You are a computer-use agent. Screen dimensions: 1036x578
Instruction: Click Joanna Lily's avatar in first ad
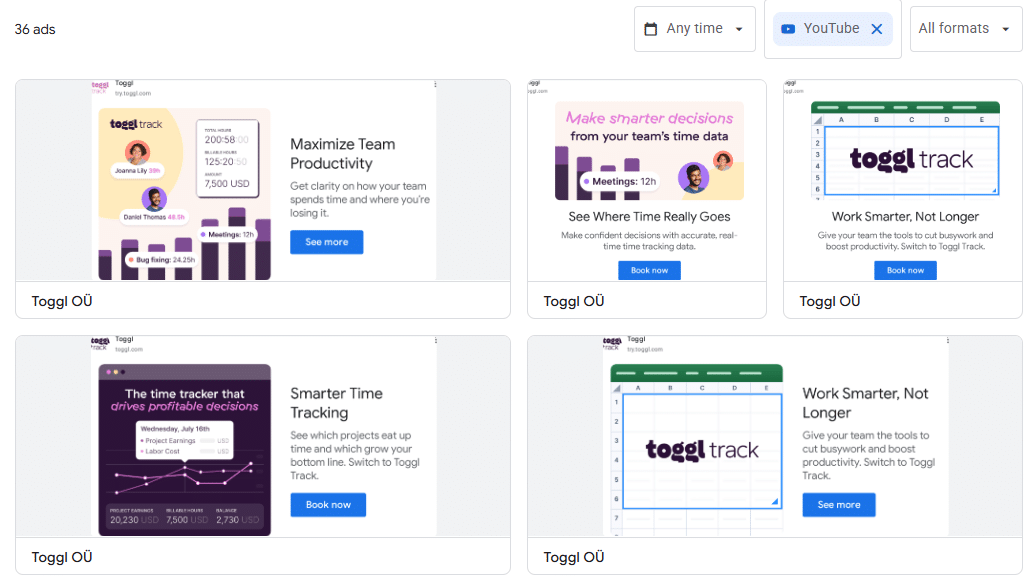tap(138, 152)
